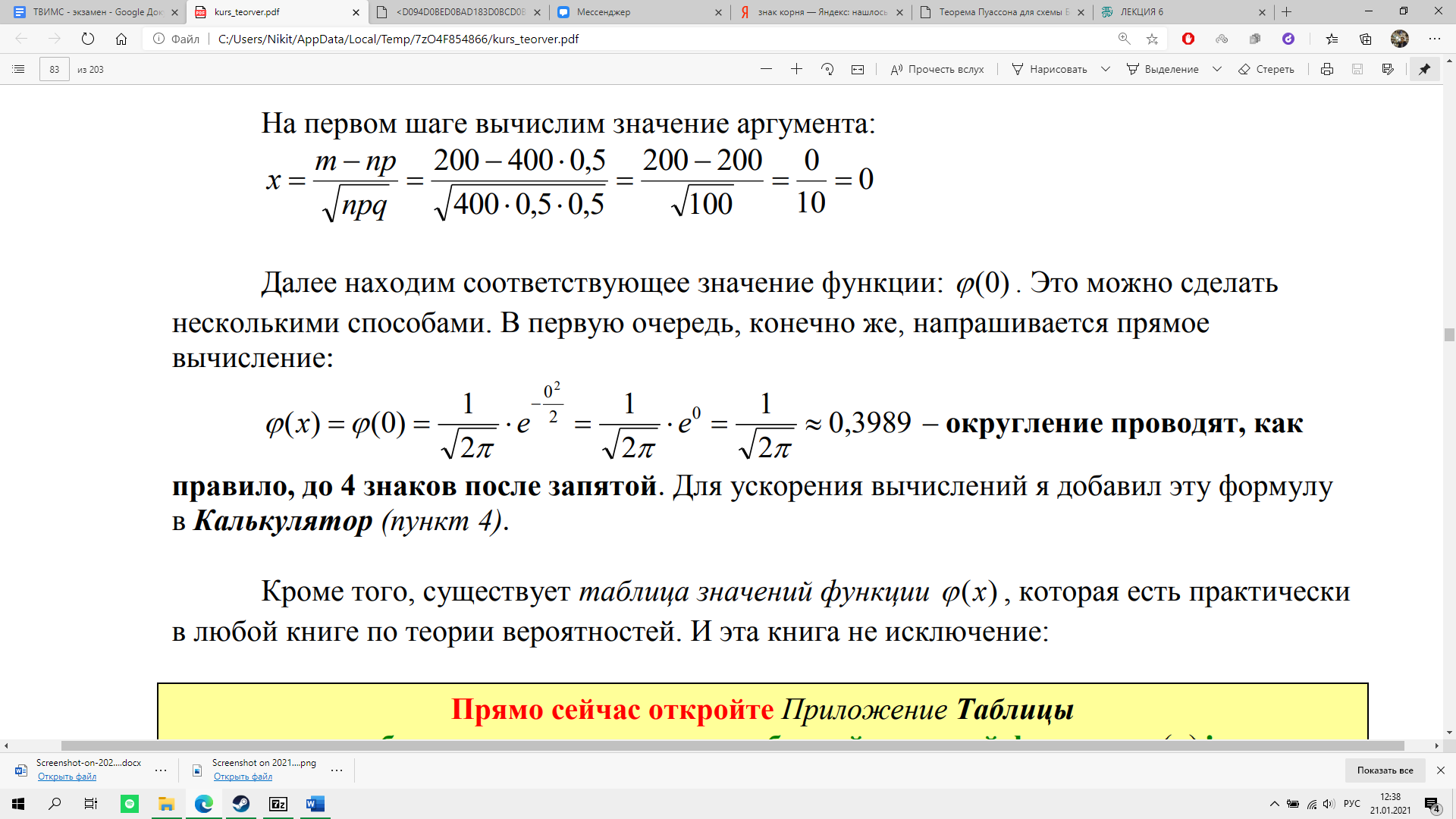Open Steam from the taskbar

[241, 804]
